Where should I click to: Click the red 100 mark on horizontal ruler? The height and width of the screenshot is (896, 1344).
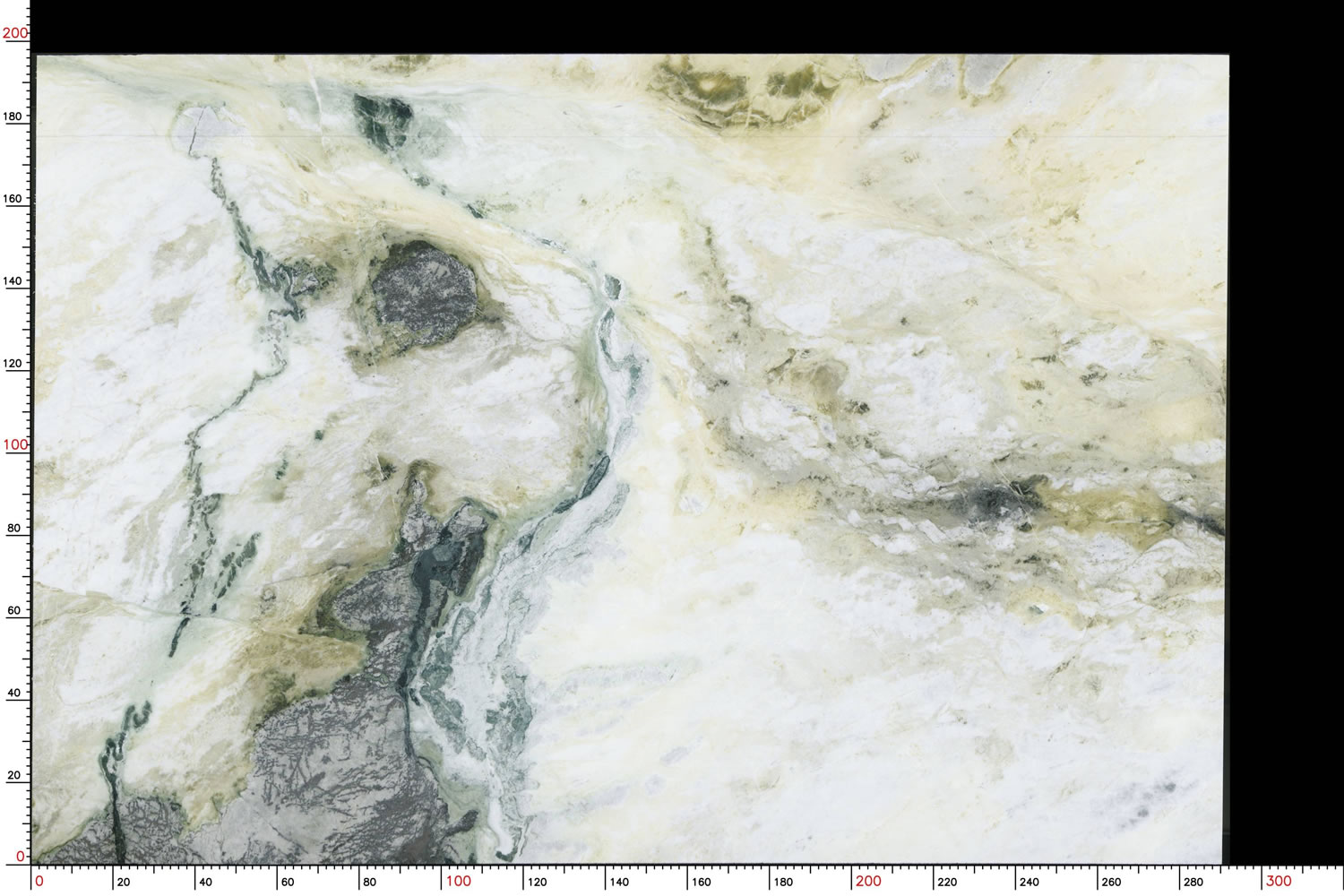[x=458, y=881]
